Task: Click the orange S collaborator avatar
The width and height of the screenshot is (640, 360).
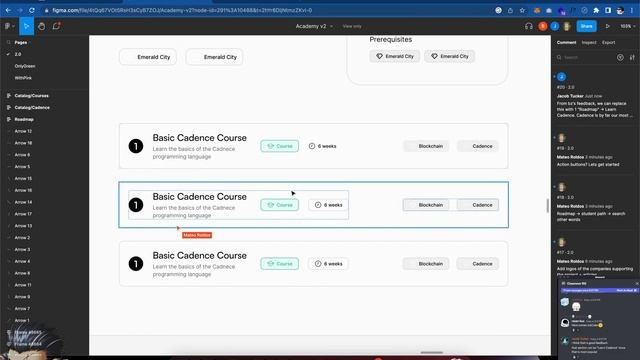Action: pos(542,26)
